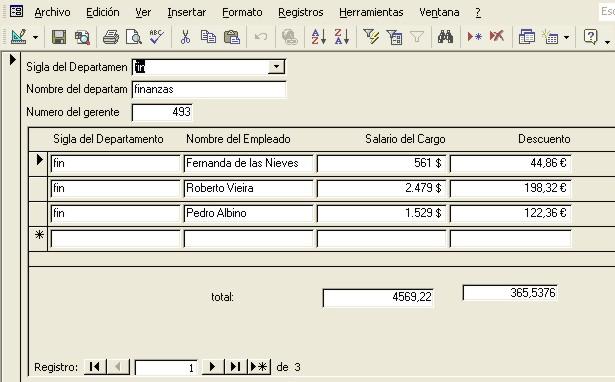
Task: Click the record number box
Action: click(166, 367)
